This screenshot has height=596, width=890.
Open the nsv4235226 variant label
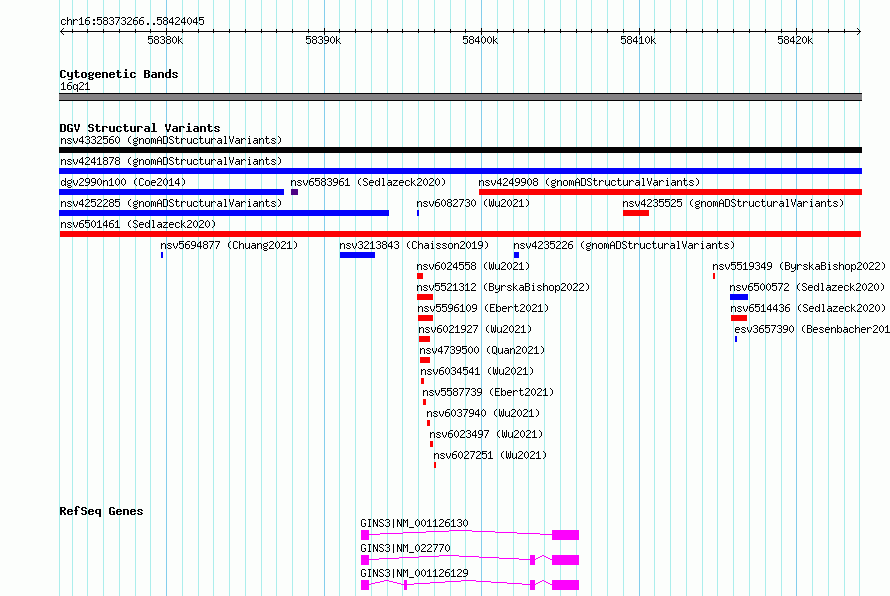coord(624,245)
